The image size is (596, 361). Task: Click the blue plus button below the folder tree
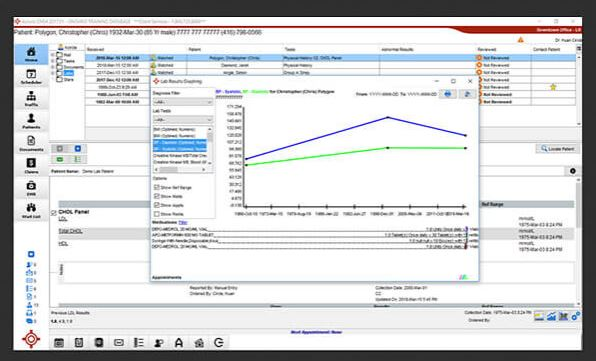point(78,149)
